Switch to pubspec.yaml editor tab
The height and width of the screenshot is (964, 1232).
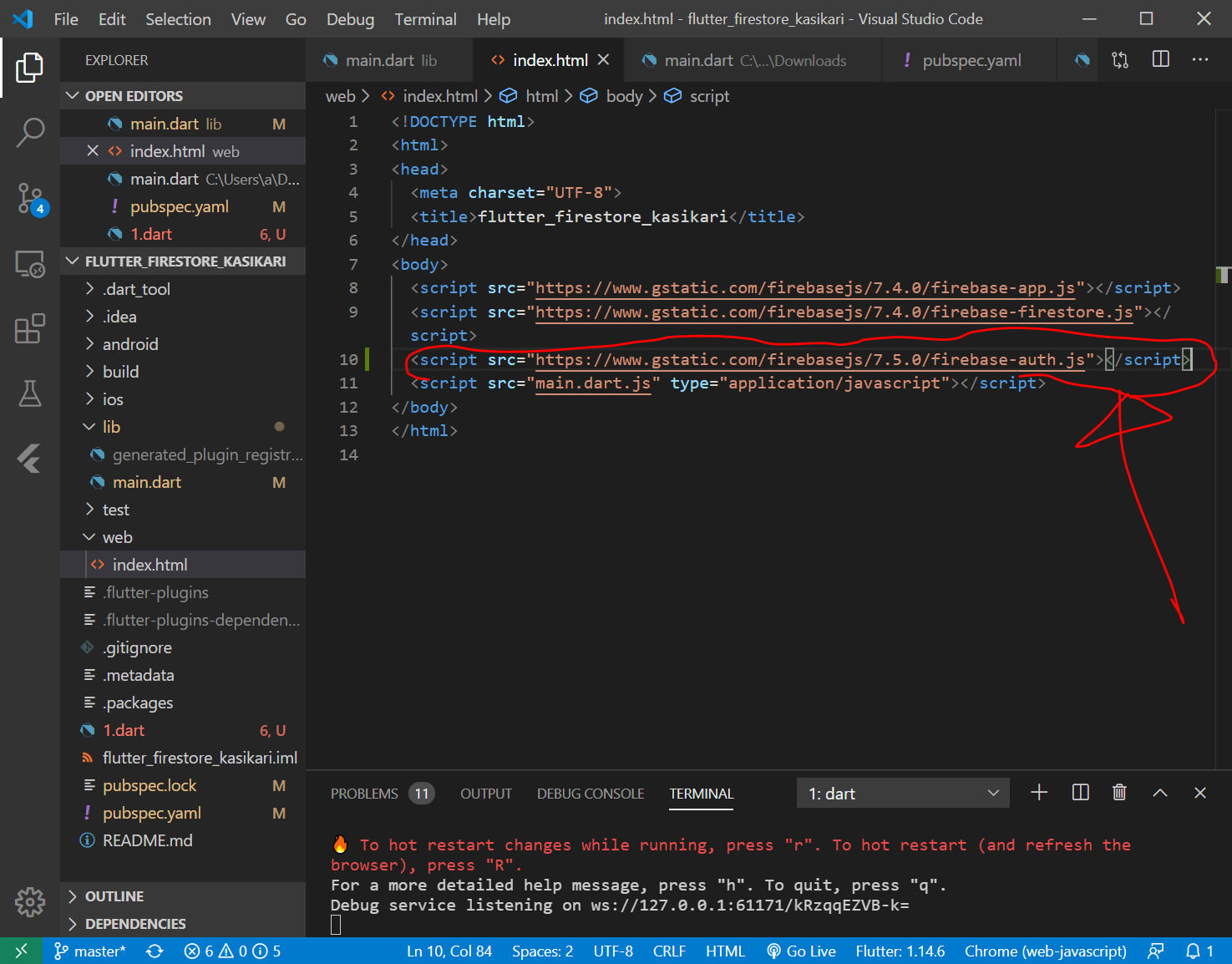(969, 60)
